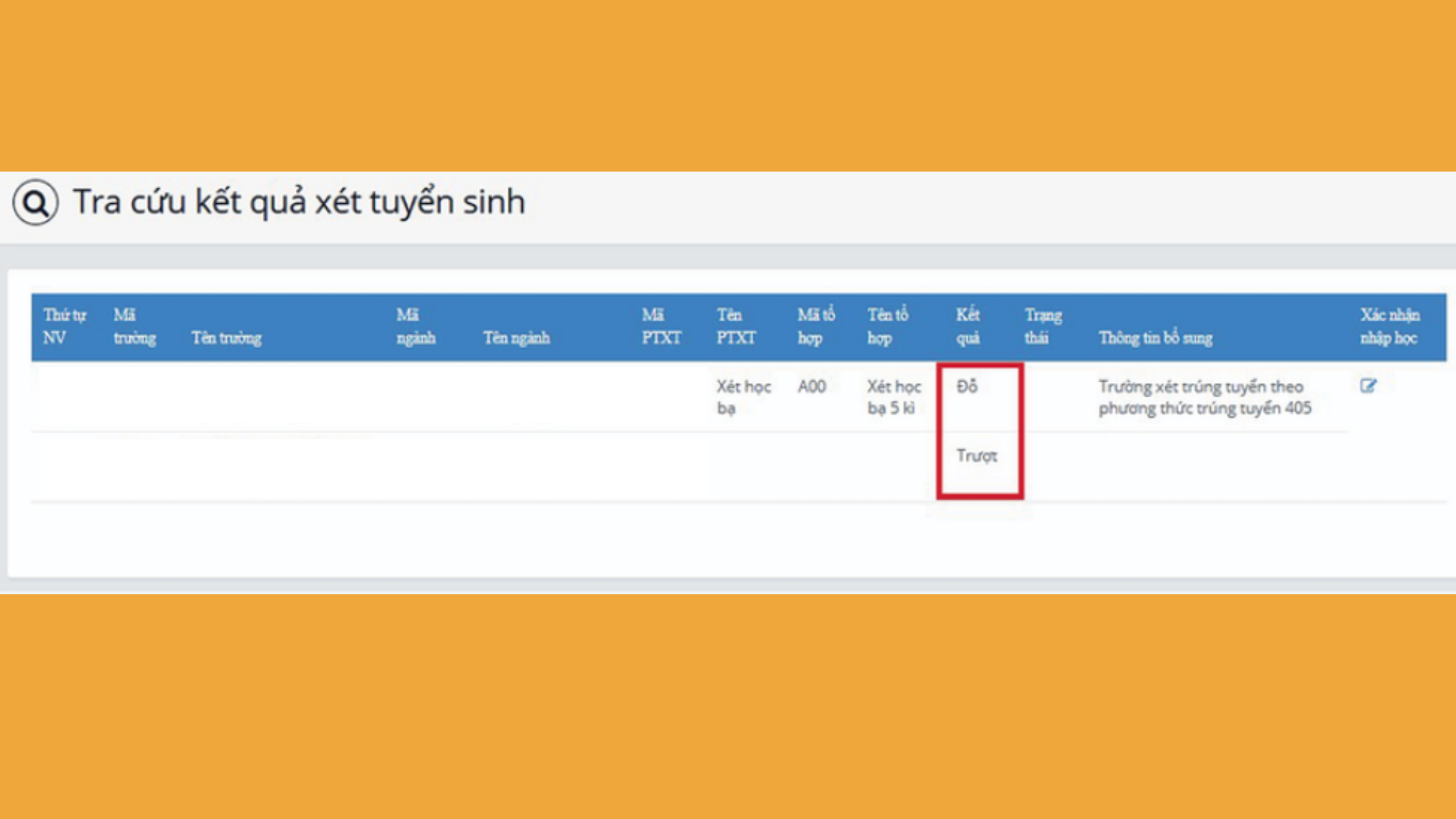The image size is (1456, 819).
Task: Select the 'Trạng thái' column header
Action: (1043, 326)
